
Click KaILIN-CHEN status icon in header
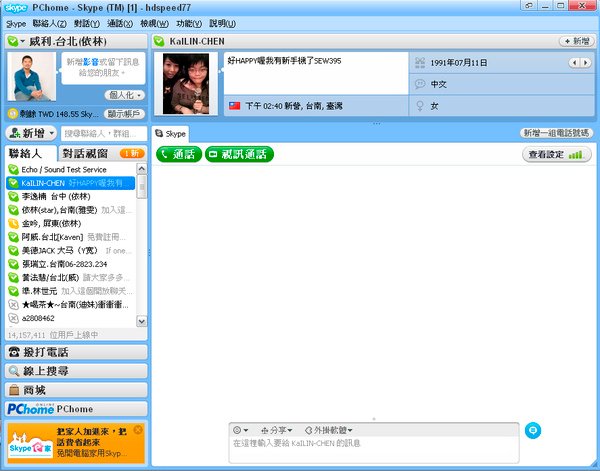point(159,41)
